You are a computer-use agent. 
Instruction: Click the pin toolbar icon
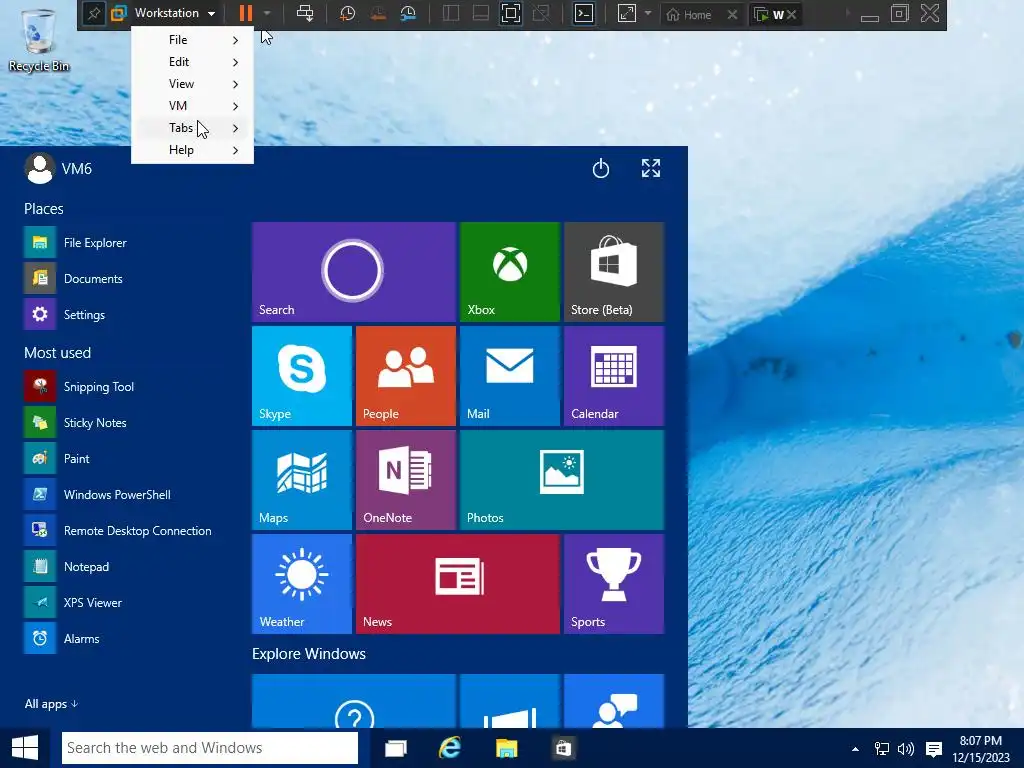(x=93, y=13)
